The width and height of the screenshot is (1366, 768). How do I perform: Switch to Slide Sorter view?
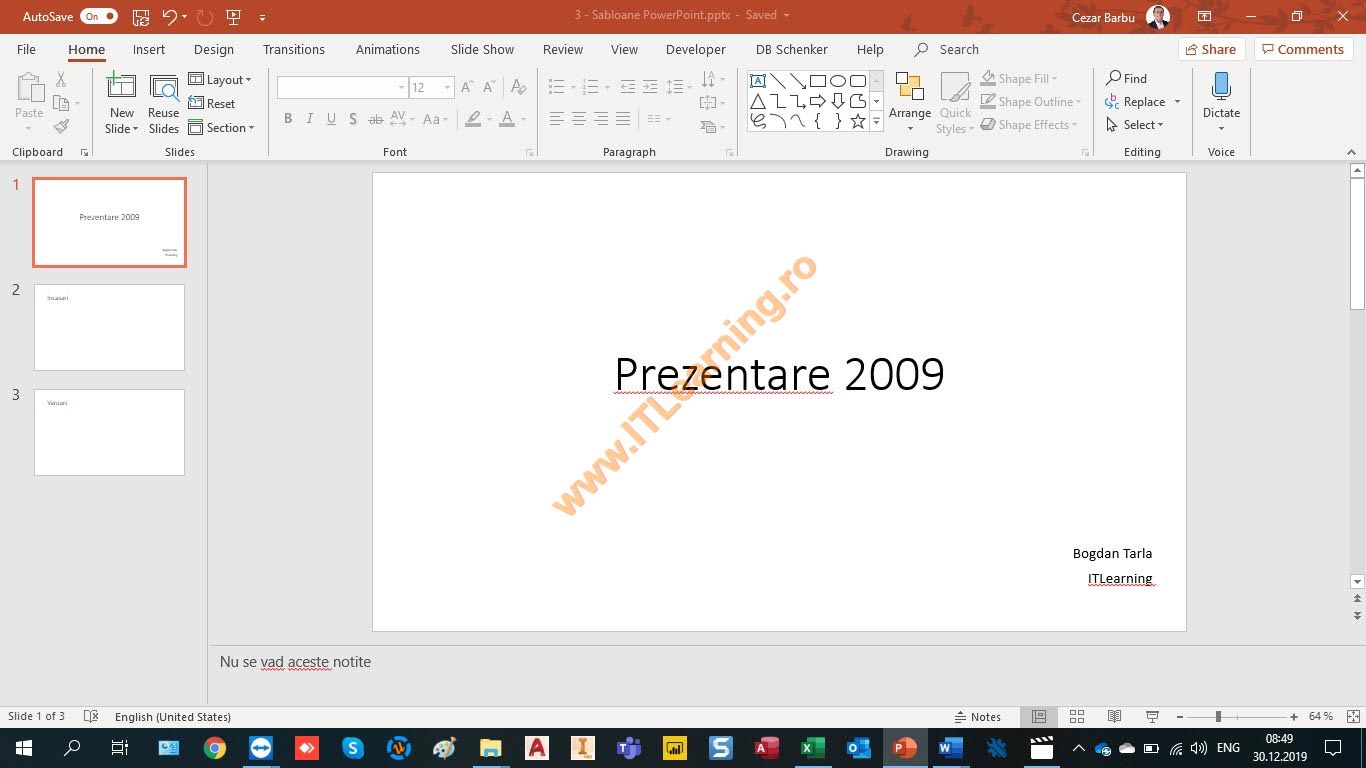tap(1077, 717)
